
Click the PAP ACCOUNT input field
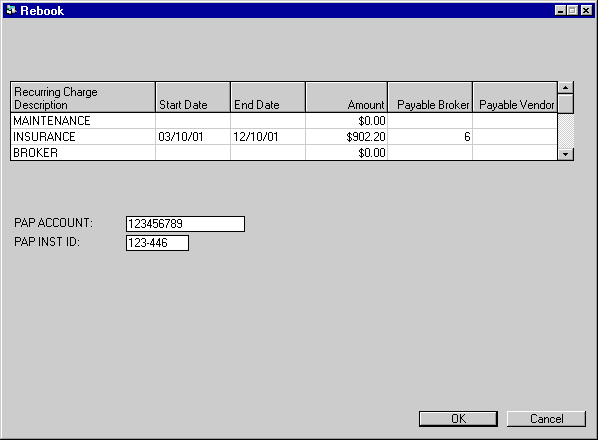185,224
